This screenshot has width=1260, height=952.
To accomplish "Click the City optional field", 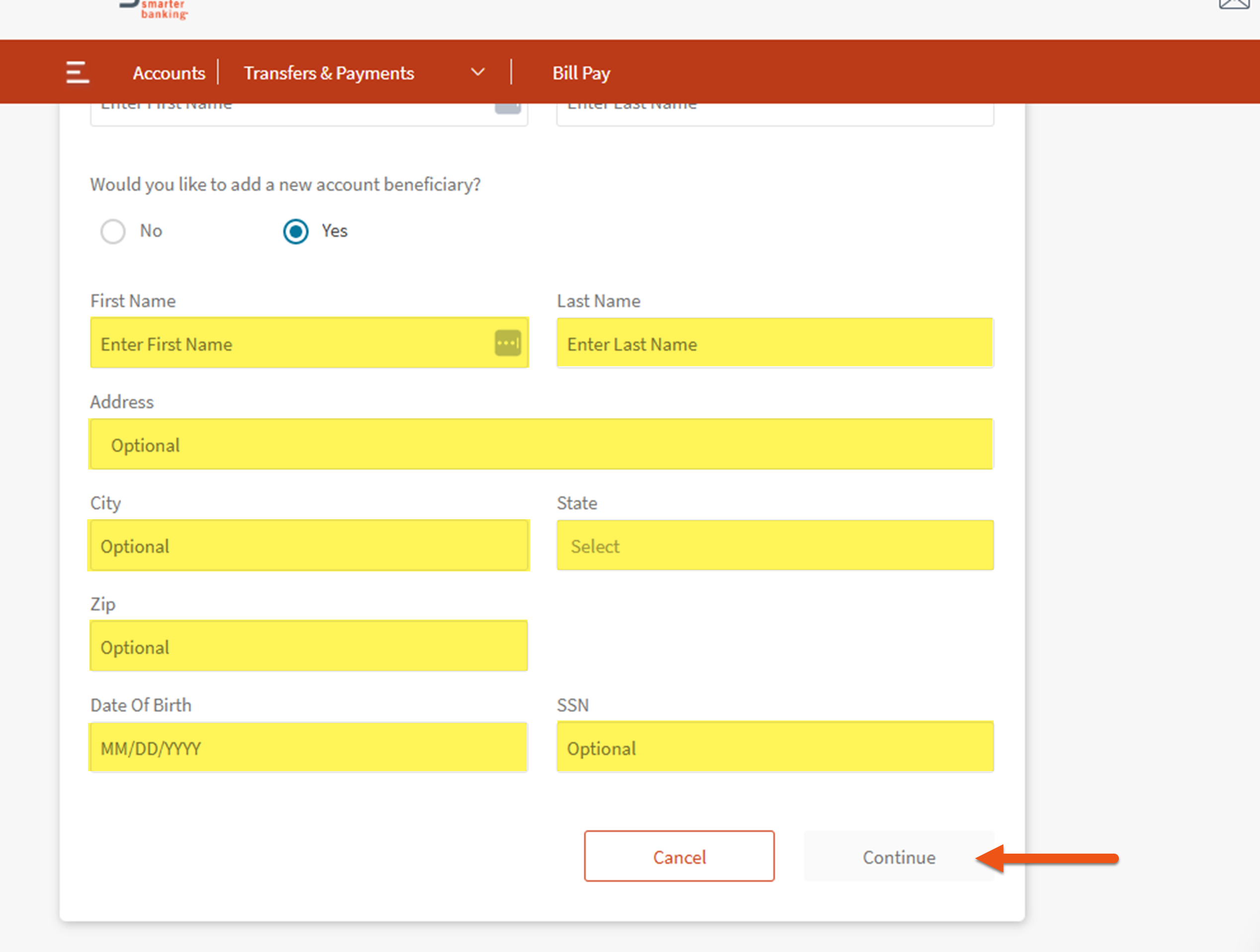I will click(308, 546).
